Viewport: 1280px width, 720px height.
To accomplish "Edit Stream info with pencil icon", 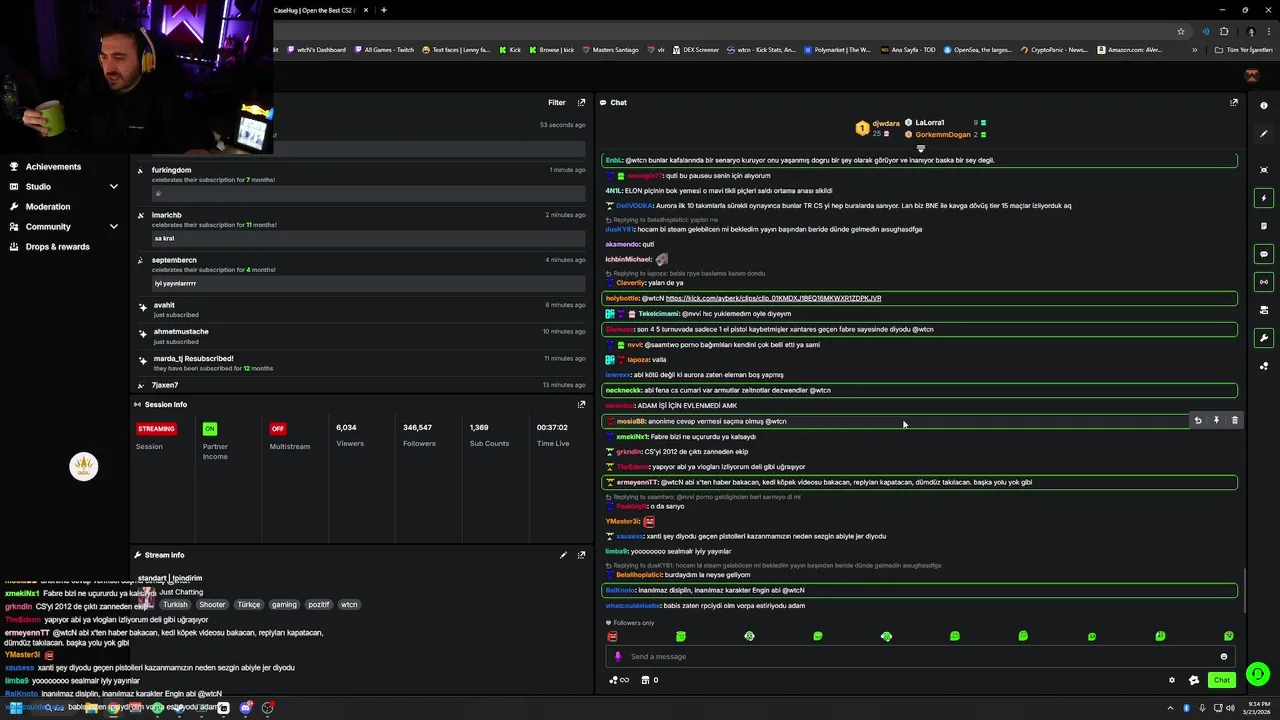I will (x=563, y=555).
